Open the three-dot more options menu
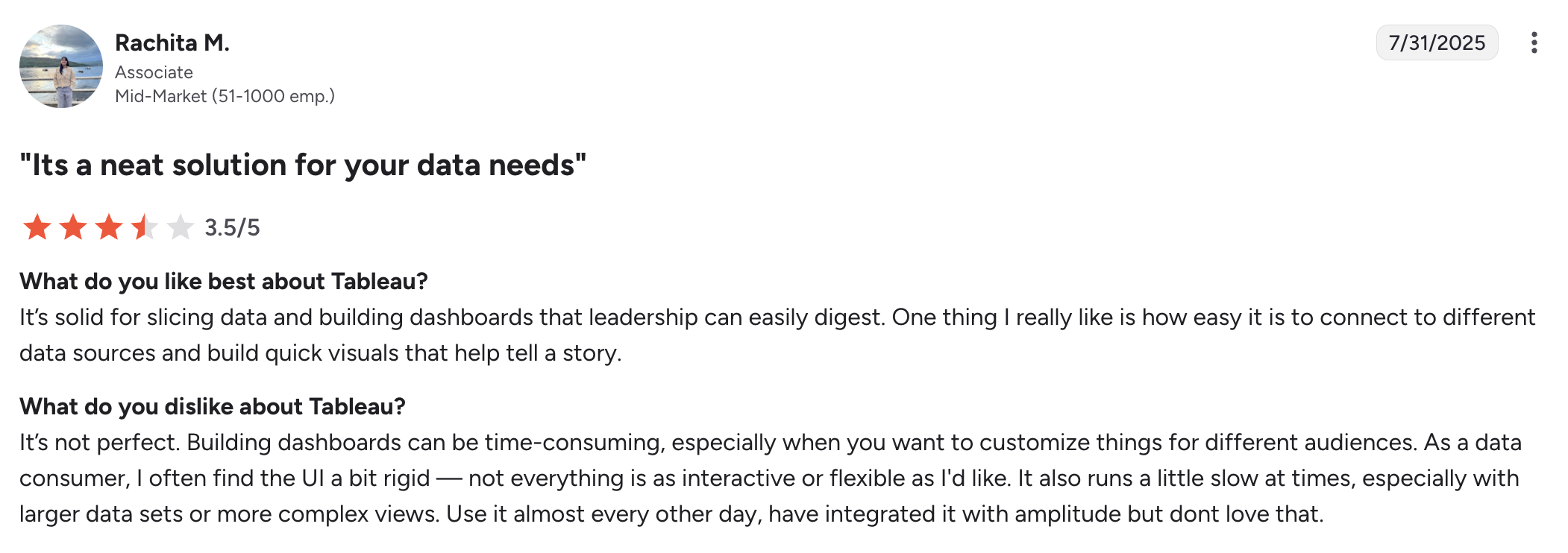The image size is (1568, 553). click(1534, 42)
